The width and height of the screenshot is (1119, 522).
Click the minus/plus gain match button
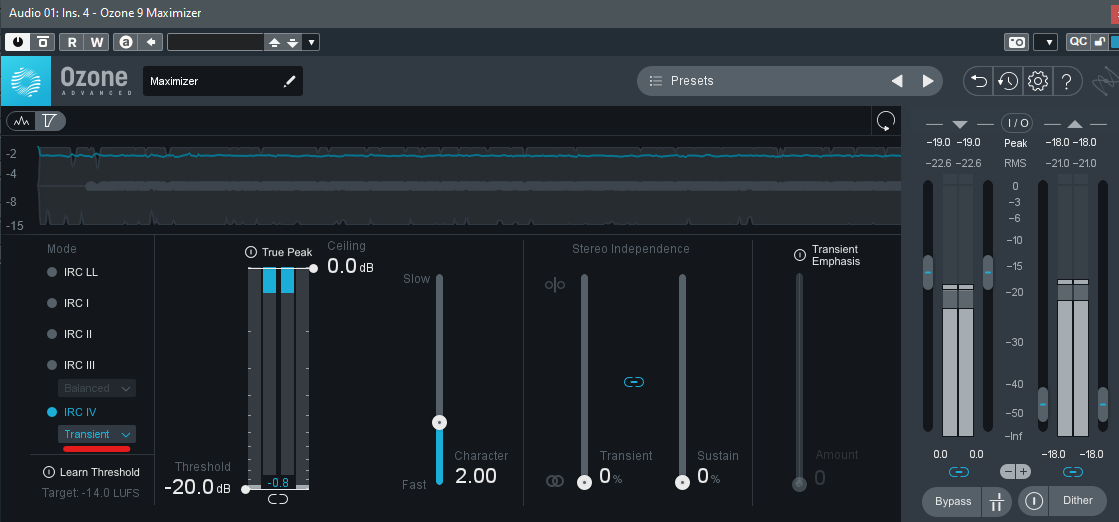click(1016, 471)
